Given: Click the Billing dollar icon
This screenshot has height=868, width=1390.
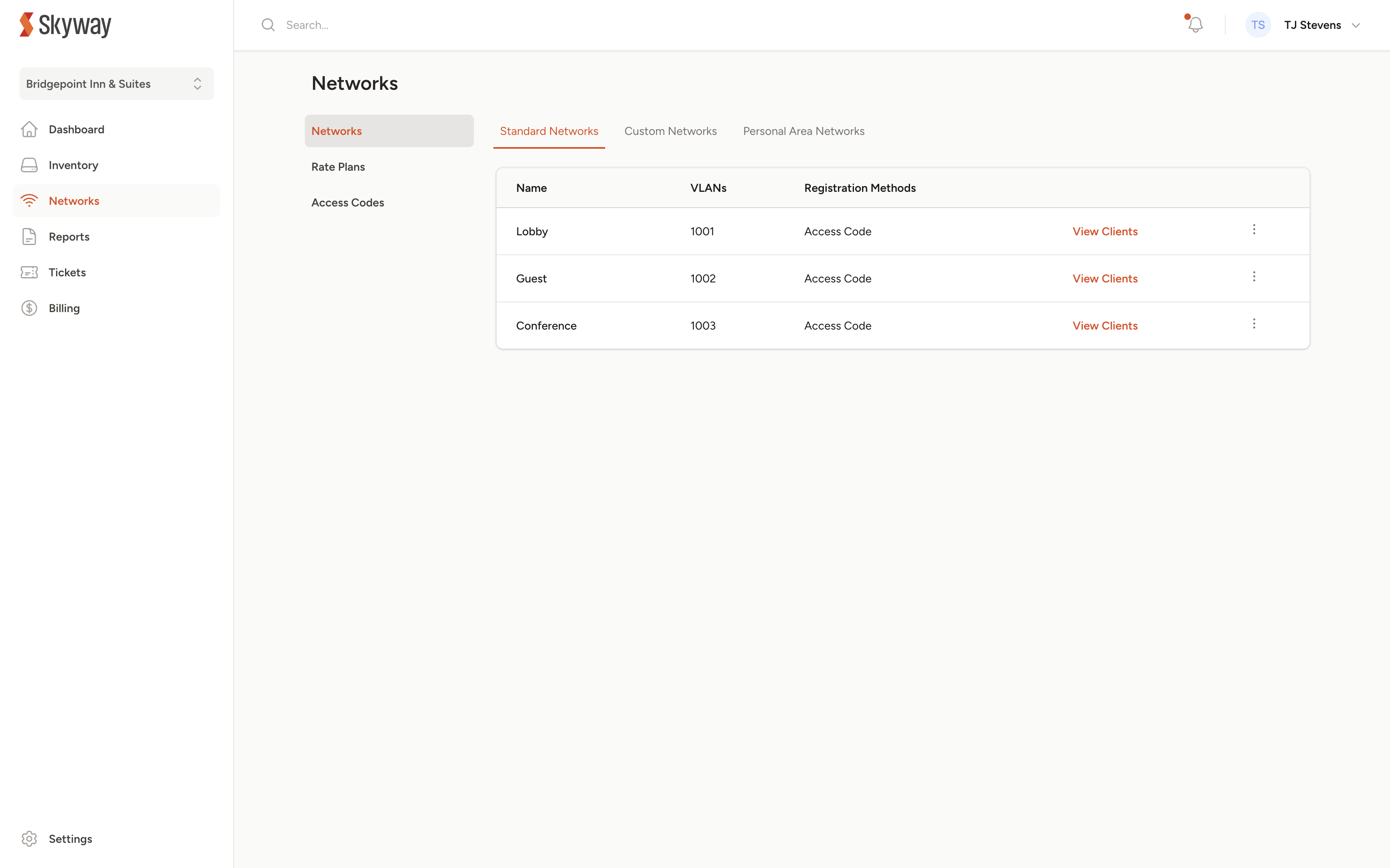Looking at the screenshot, I should [29, 308].
